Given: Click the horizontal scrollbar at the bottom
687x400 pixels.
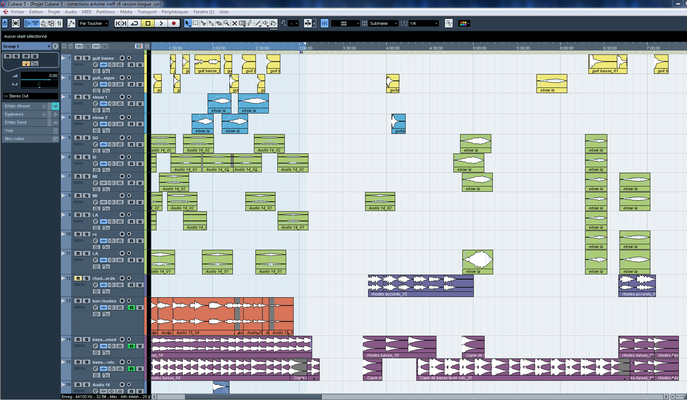Looking at the screenshot, I should click(253, 396).
